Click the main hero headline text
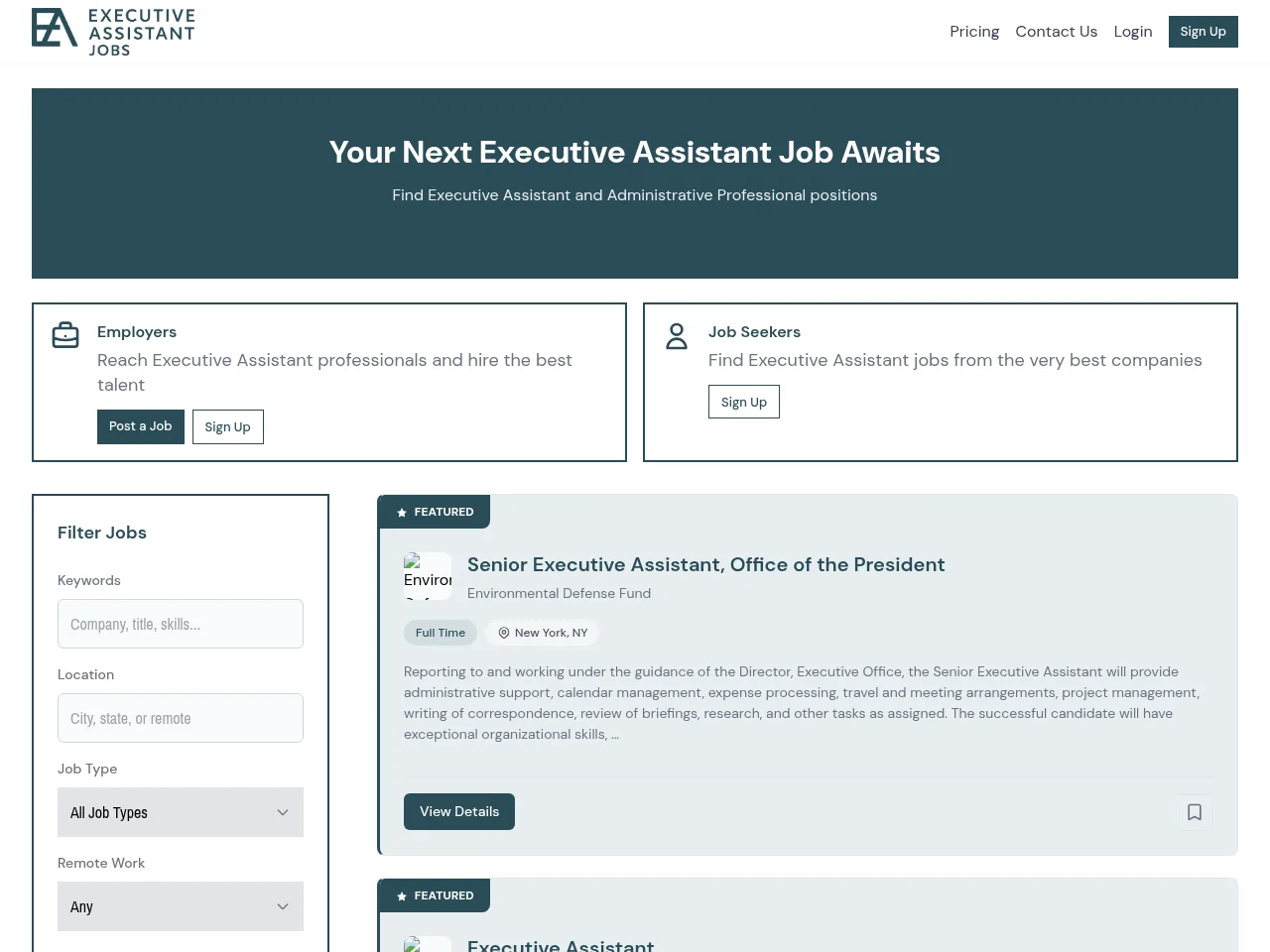The image size is (1270, 952). pos(635,152)
